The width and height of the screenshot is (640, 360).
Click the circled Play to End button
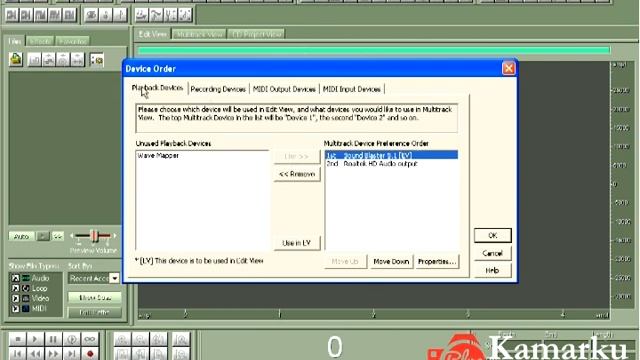[71, 339]
